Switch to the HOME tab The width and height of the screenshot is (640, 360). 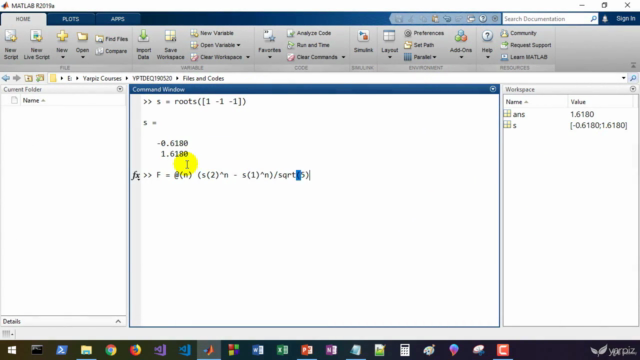coord(23,19)
